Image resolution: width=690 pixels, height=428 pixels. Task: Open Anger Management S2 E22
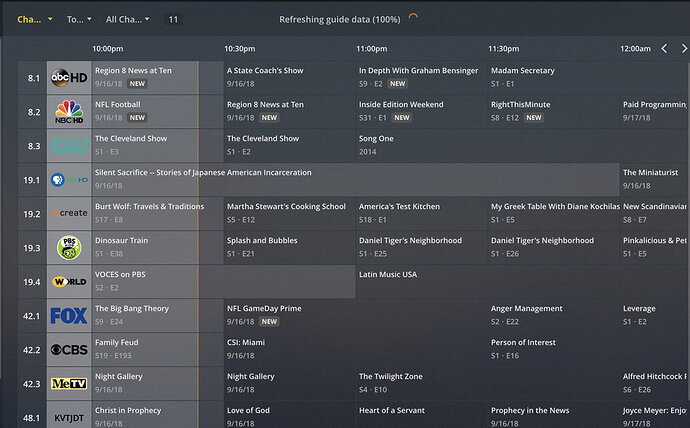pos(554,316)
